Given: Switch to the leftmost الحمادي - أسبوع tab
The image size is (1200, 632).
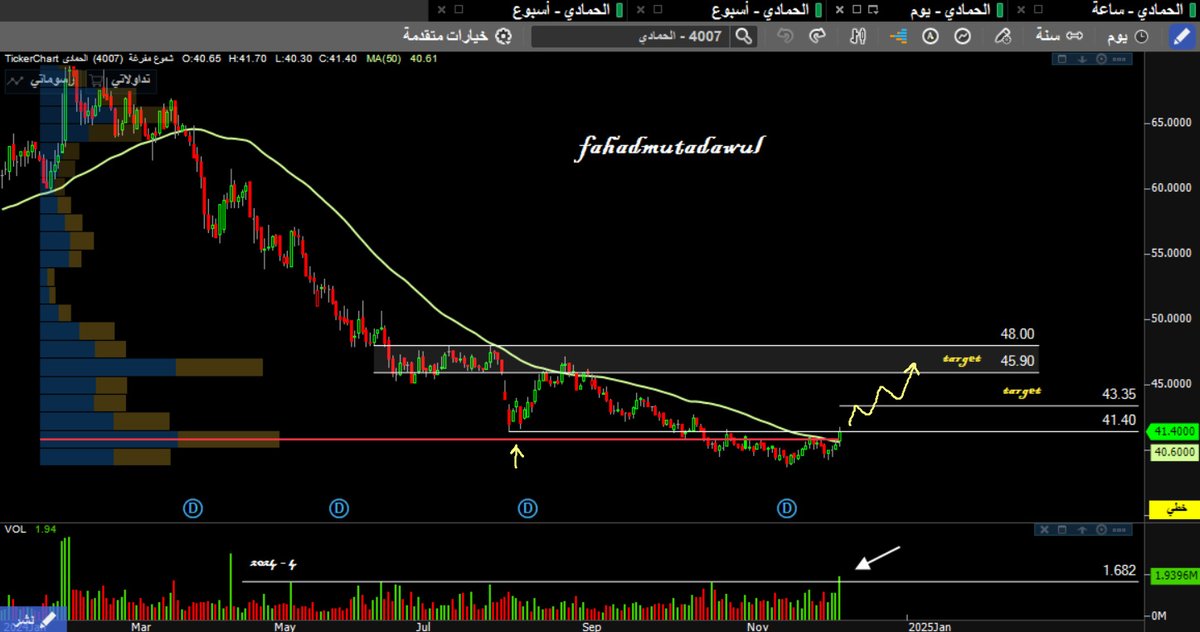Looking at the screenshot, I should (x=563, y=9).
